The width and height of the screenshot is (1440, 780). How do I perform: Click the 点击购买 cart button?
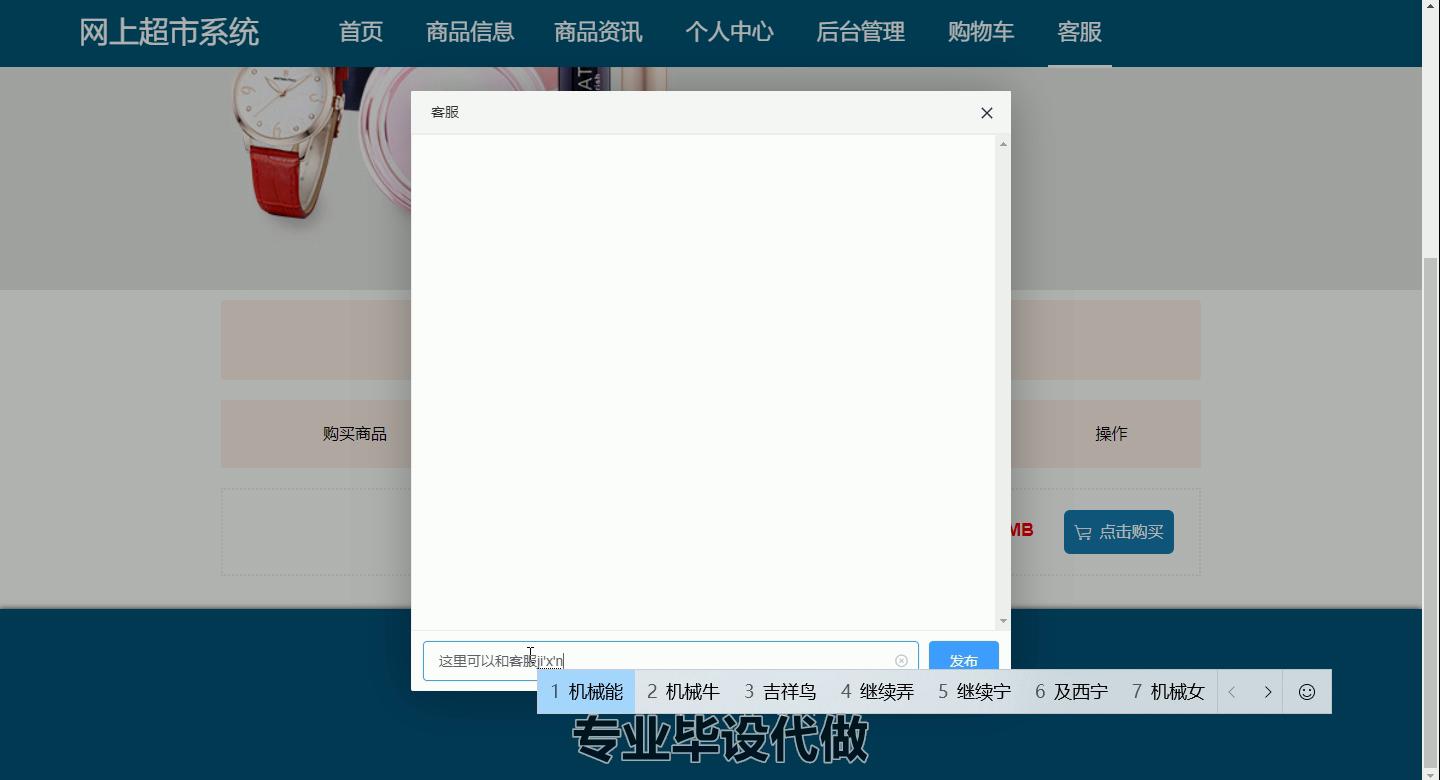click(x=1118, y=532)
